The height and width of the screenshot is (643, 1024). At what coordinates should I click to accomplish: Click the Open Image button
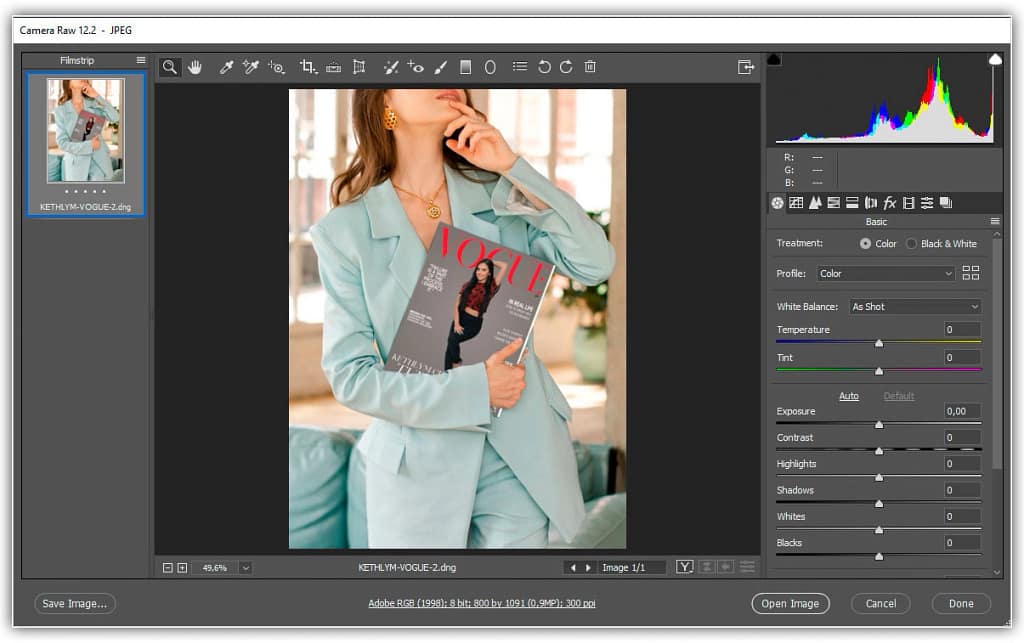[790, 604]
